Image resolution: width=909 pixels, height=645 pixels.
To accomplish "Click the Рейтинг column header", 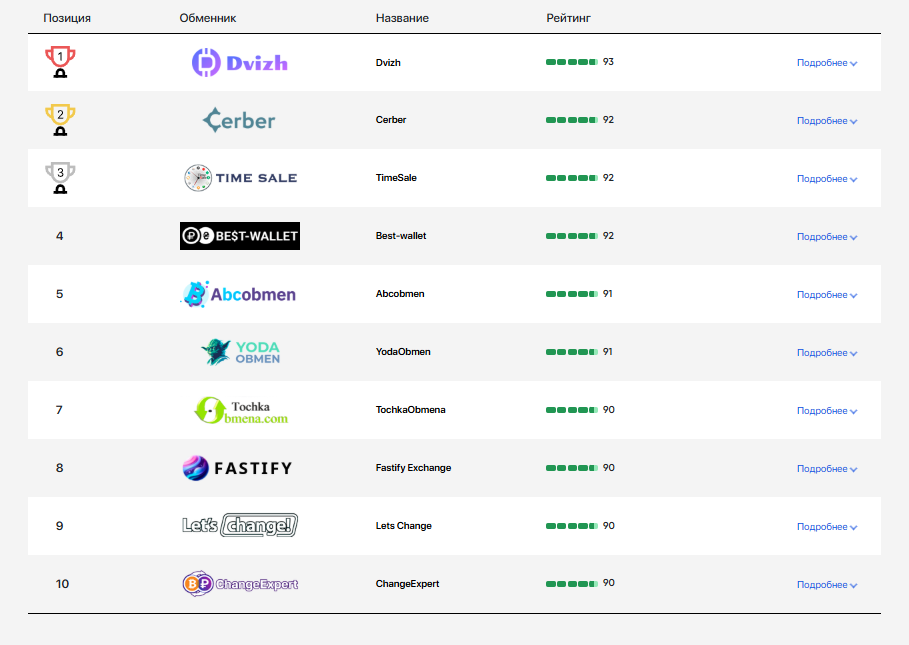I will [568, 18].
